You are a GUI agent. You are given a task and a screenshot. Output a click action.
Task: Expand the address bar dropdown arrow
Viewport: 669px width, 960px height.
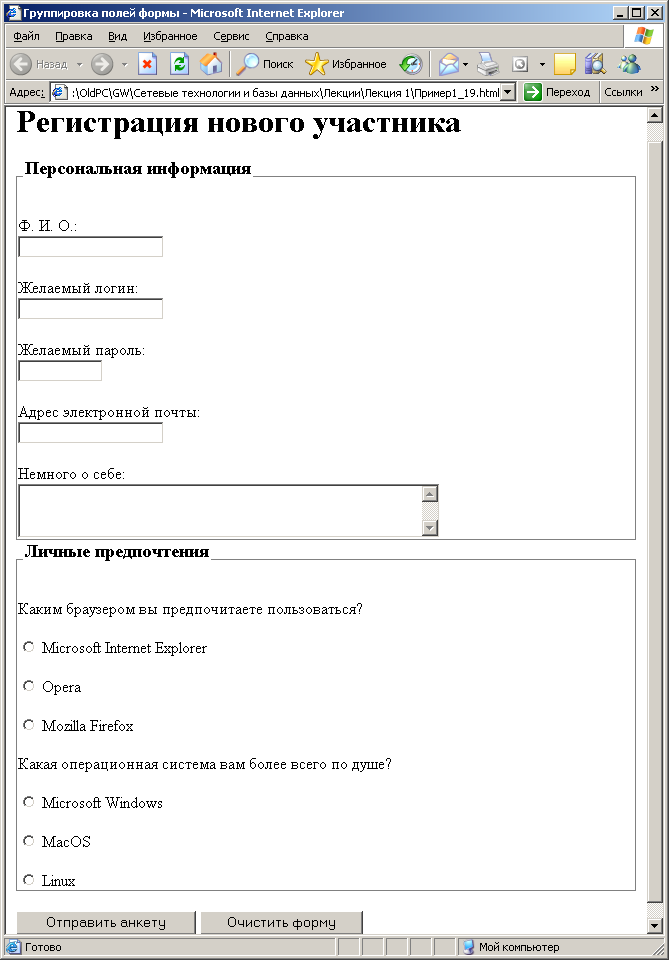pos(508,92)
